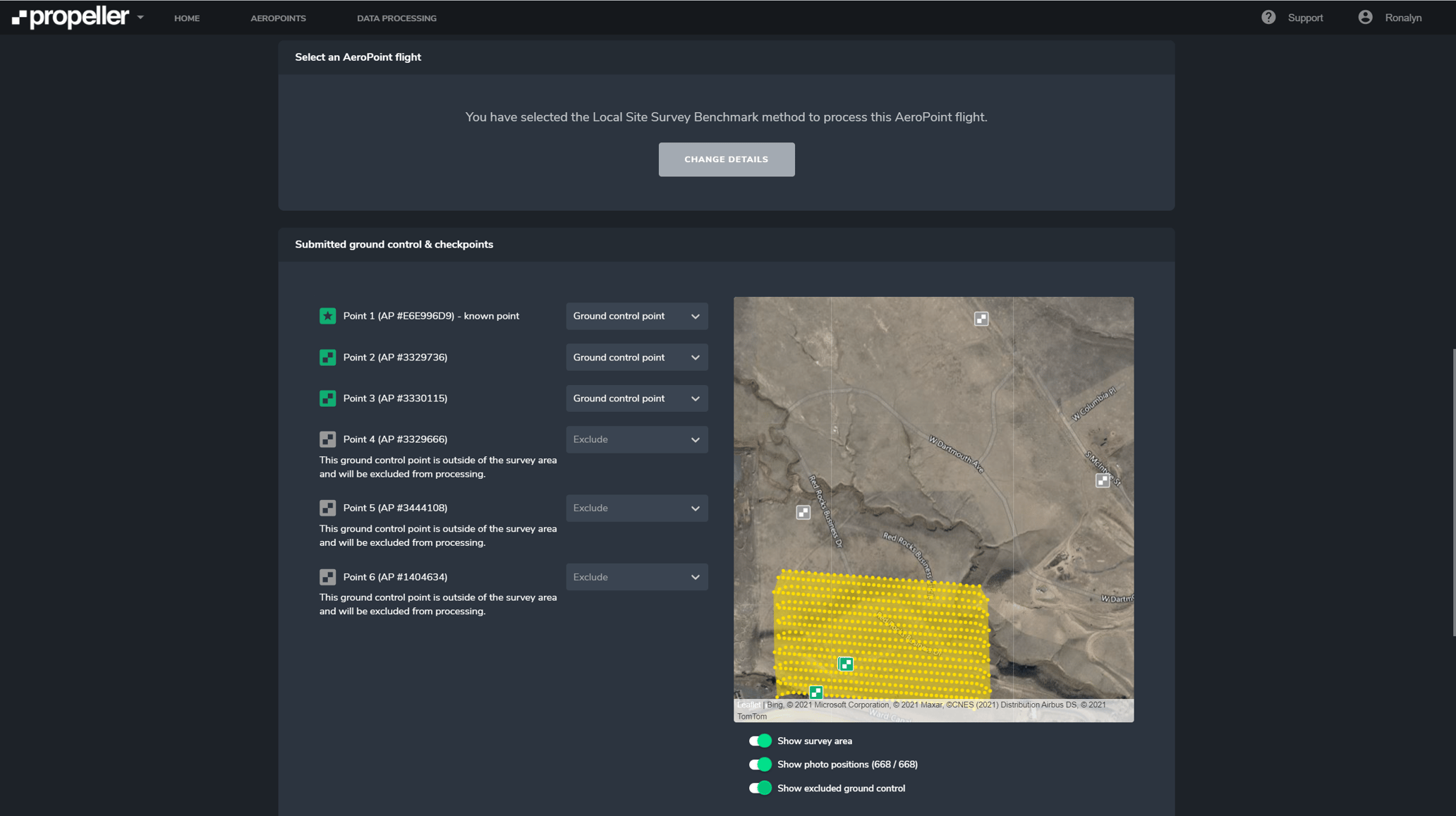
Task: Click the Propeller logo
Action: [x=71, y=17]
